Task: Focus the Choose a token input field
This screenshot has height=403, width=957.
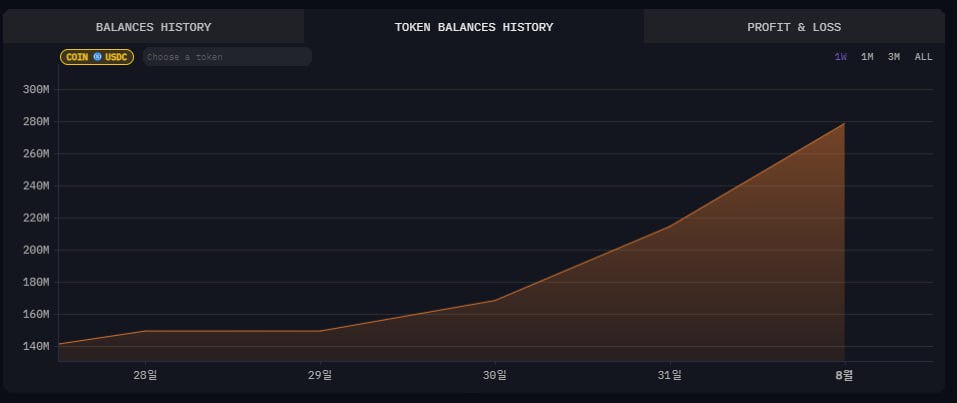Action: tap(227, 57)
